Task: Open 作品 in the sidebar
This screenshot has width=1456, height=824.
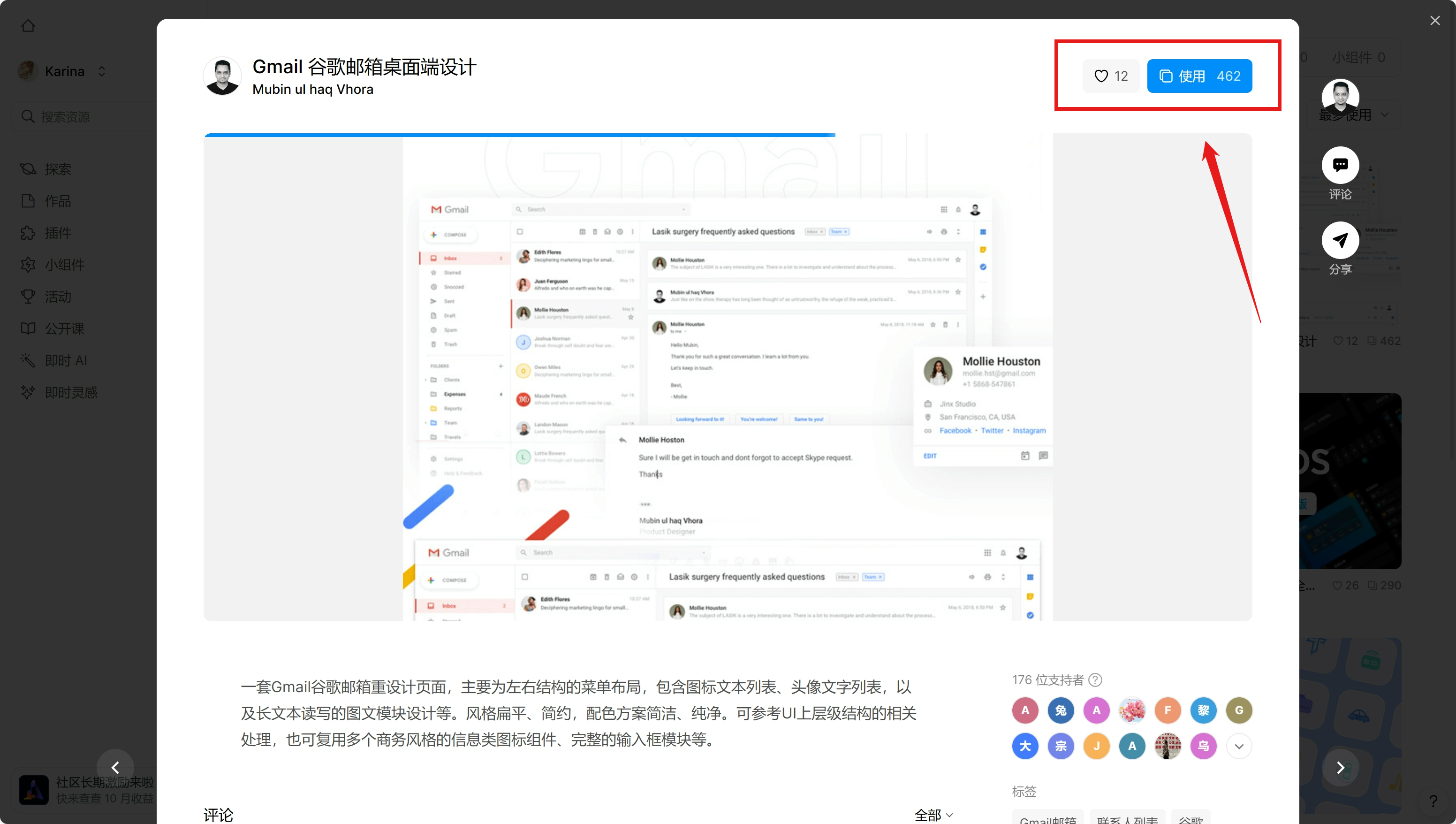Action: coord(46,201)
